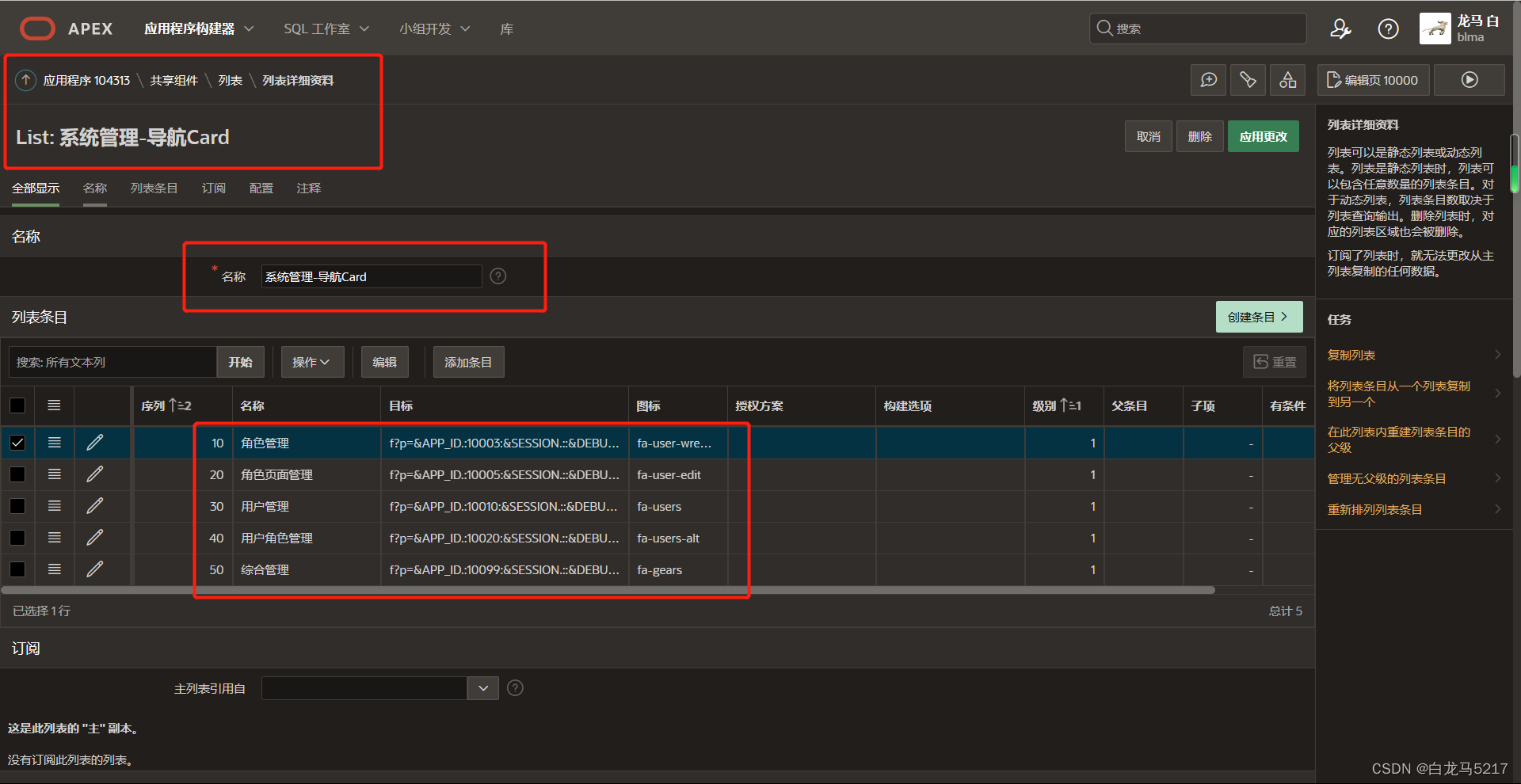The height and width of the screenshot is (784, 1521).
Task: Open the row menu icon for 综合管理
Action: click(54, 569)
